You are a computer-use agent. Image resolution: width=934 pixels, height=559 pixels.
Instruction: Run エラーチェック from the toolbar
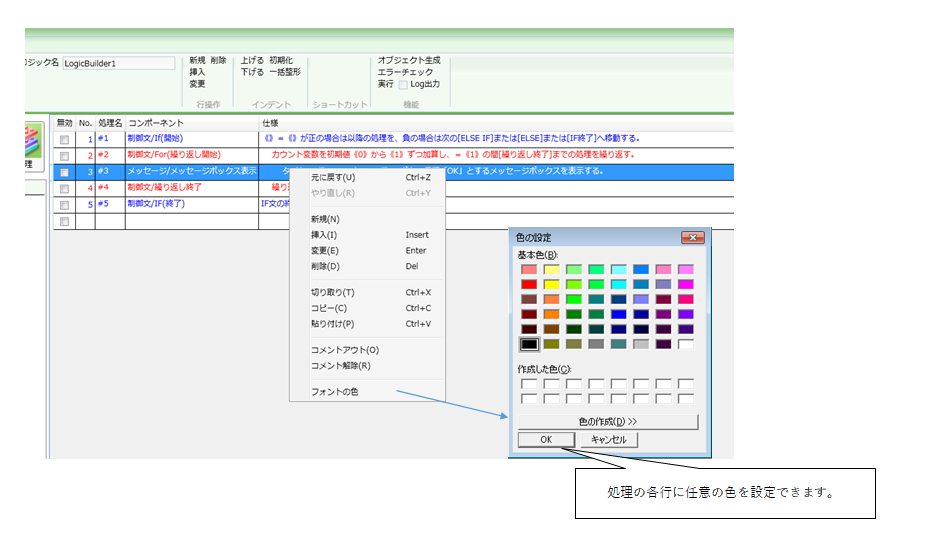point(405,72)
